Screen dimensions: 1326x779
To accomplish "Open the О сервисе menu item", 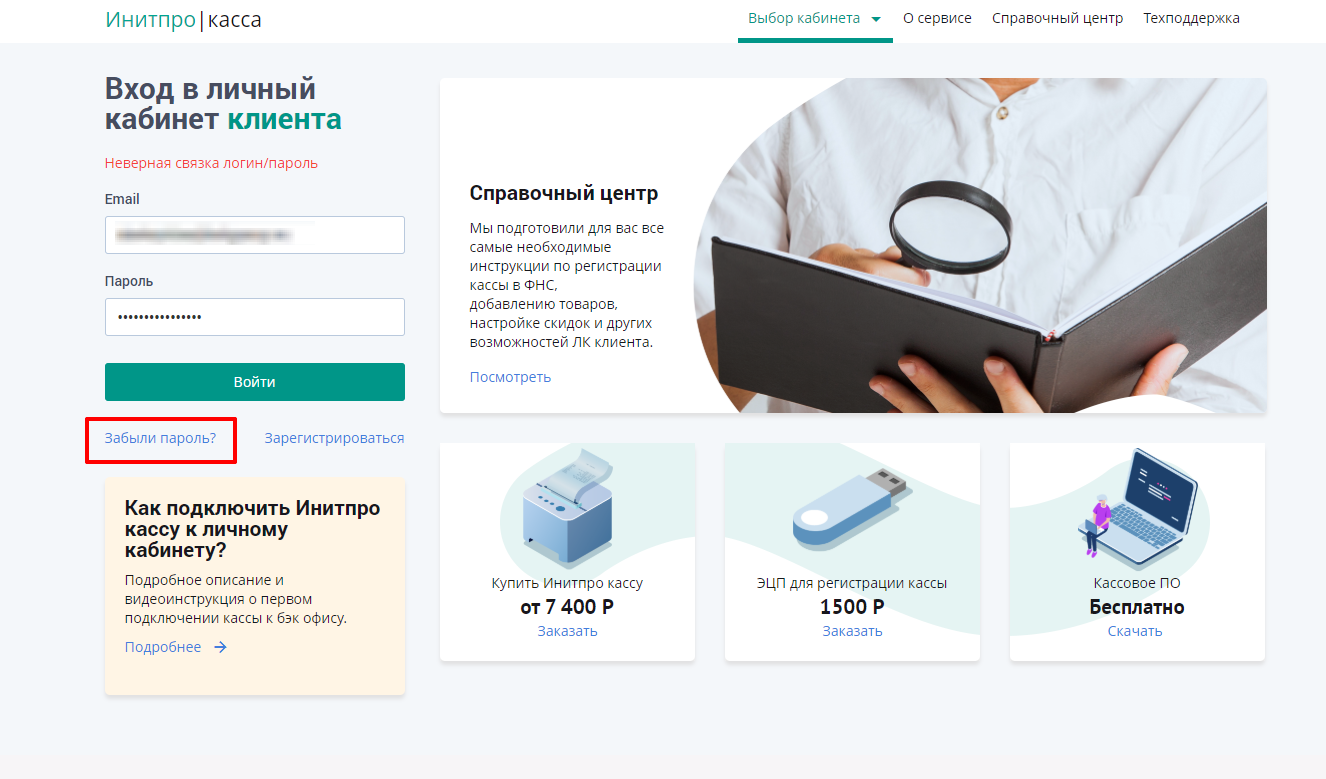I will [937, 18].
